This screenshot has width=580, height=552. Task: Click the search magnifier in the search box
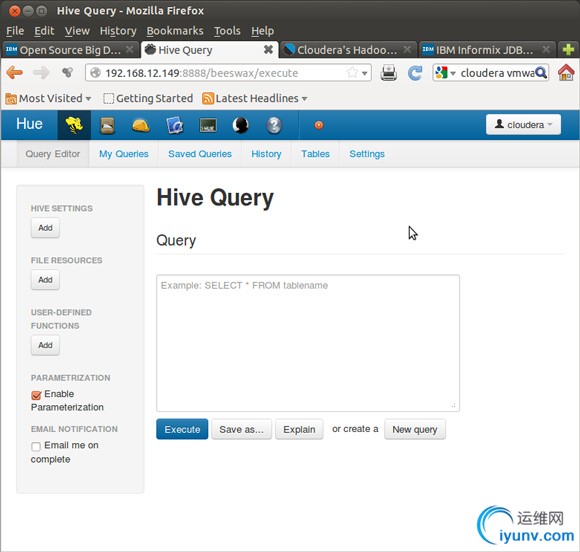click(541, 73)
